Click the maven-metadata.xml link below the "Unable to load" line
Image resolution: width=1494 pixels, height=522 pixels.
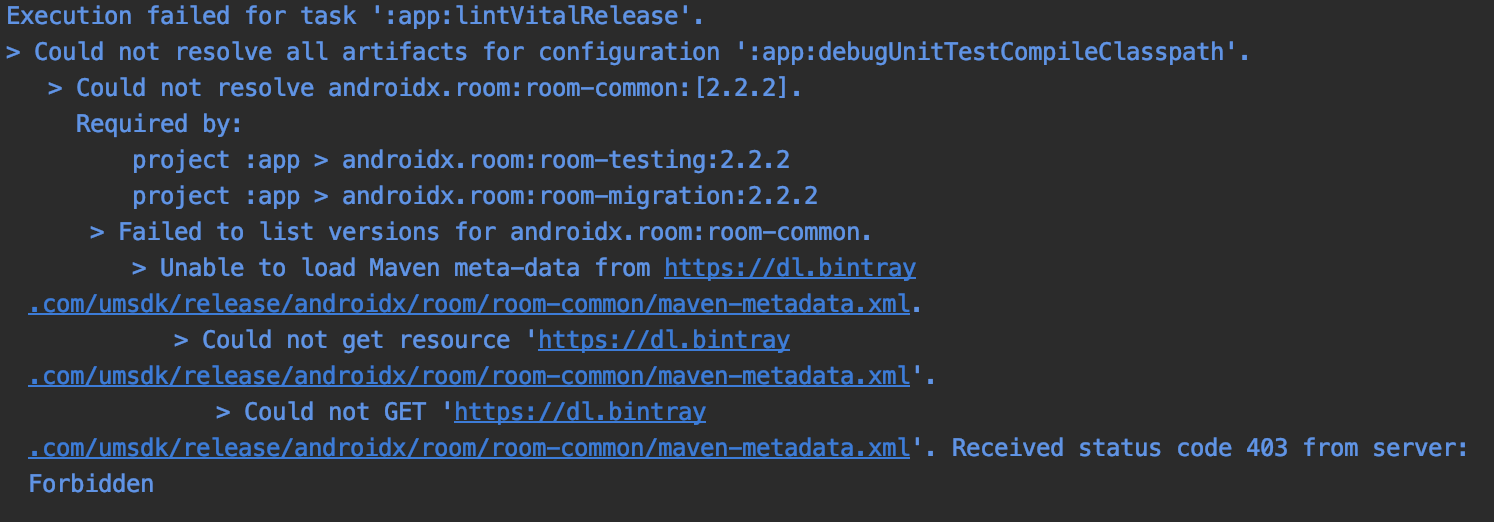[x=469, y=304]
